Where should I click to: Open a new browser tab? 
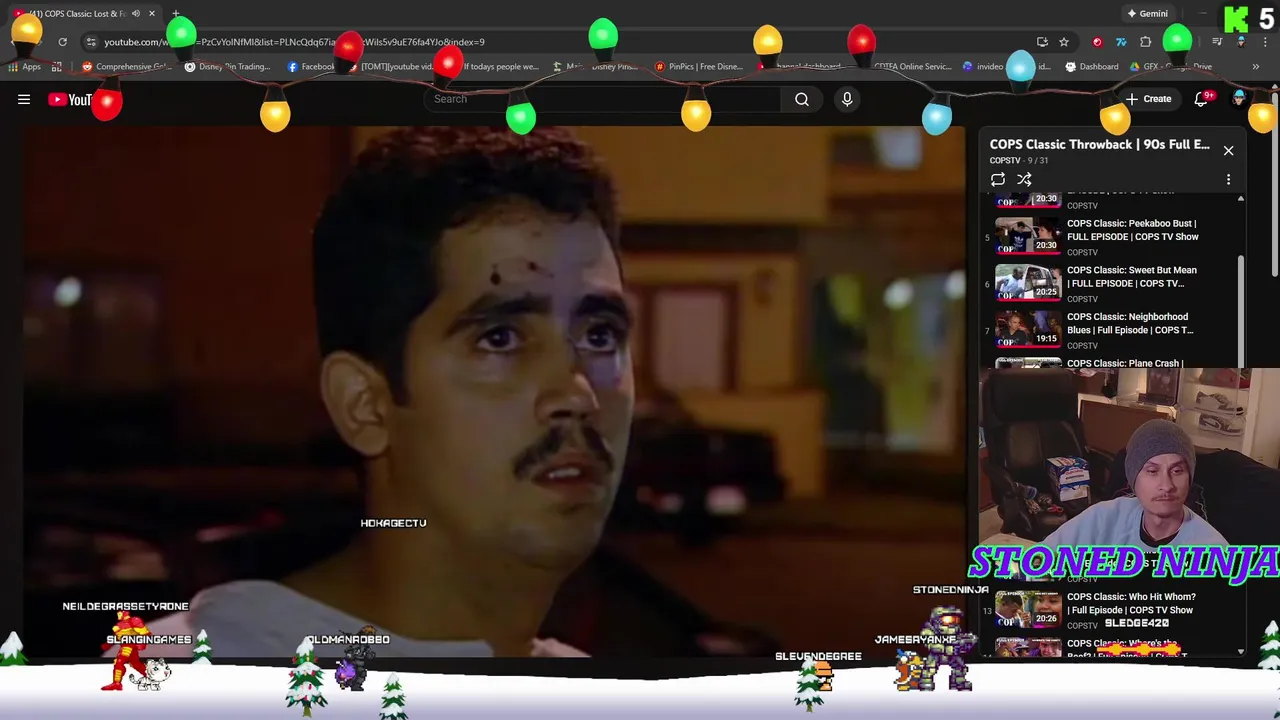tap(176, 14)
